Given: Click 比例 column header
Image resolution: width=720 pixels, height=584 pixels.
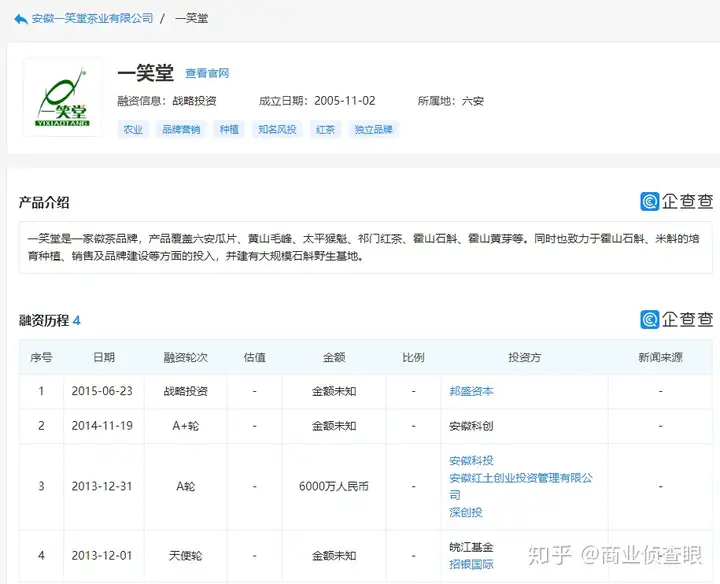Looking at the screenshot, I should pos(413,357).
